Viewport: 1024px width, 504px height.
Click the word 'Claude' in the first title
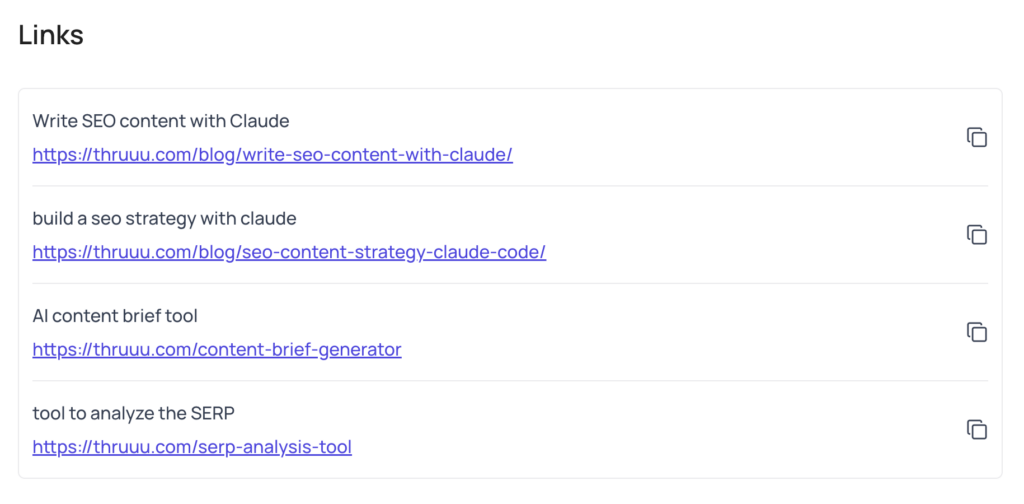click(x=259, y=121)
